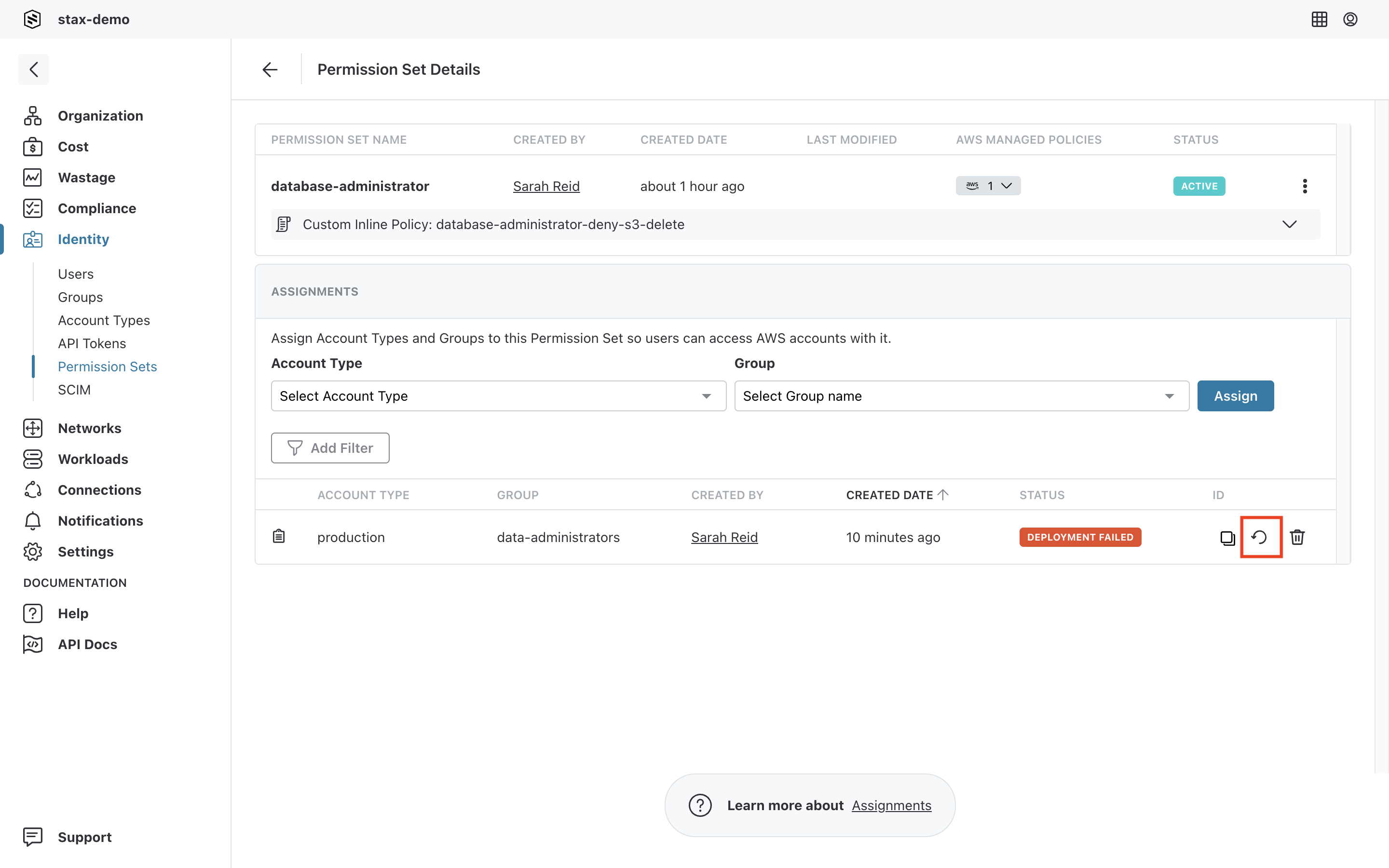This screenshot has height=868, width=1389.
Task: Click the Help question mark icon
Action: click(33, 613)
